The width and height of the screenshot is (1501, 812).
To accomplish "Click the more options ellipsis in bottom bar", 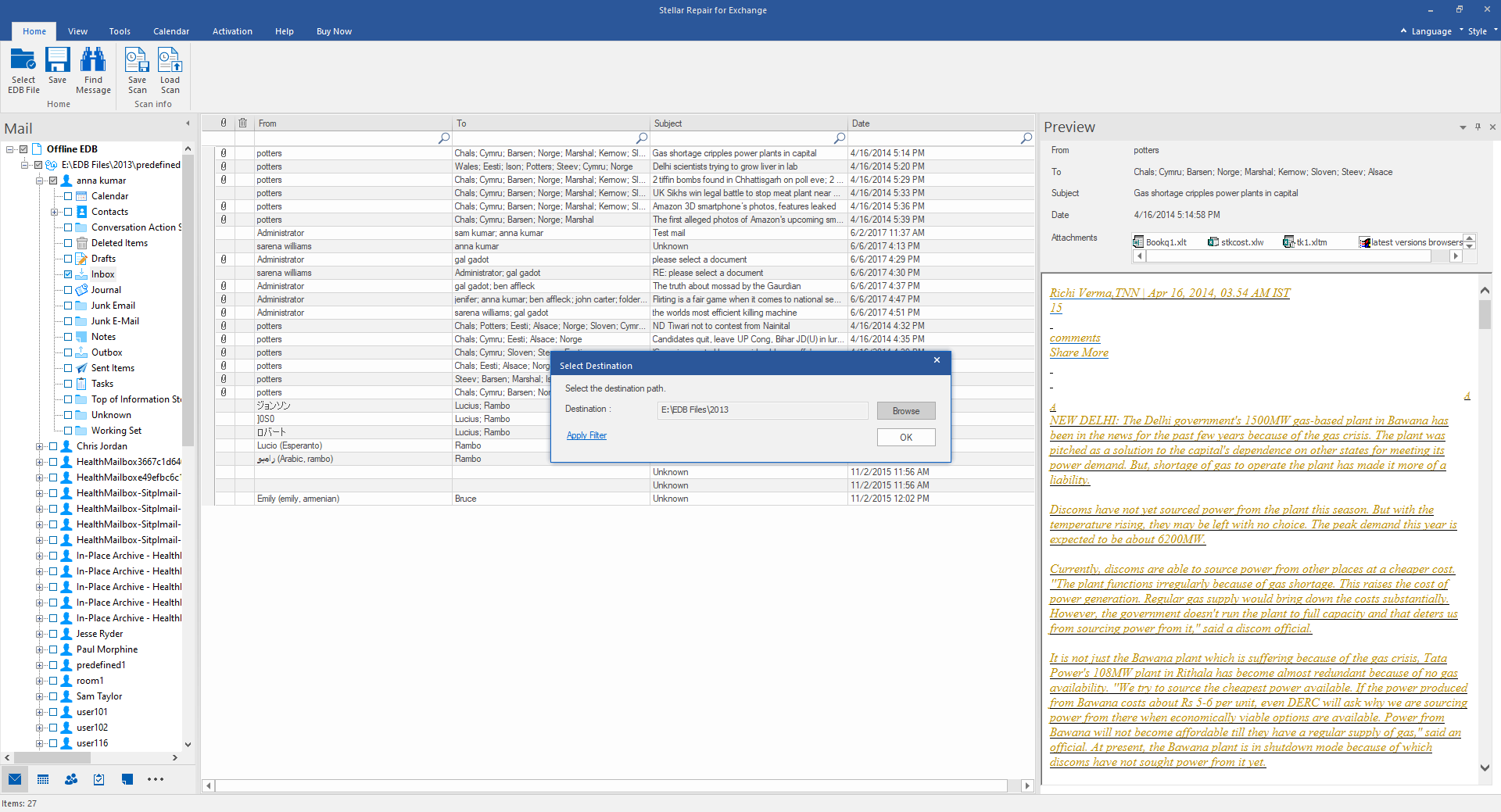I will pos(156,779).
